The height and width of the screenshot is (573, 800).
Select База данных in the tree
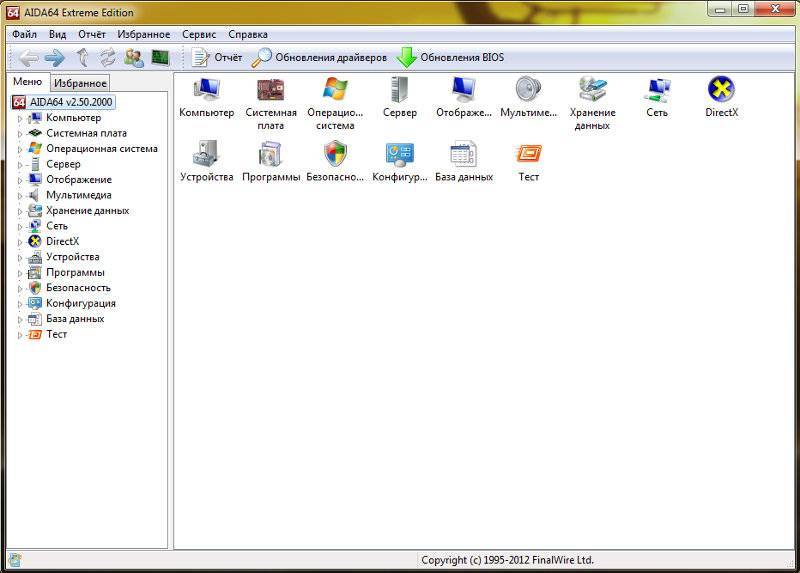click(x=75, y=319)
